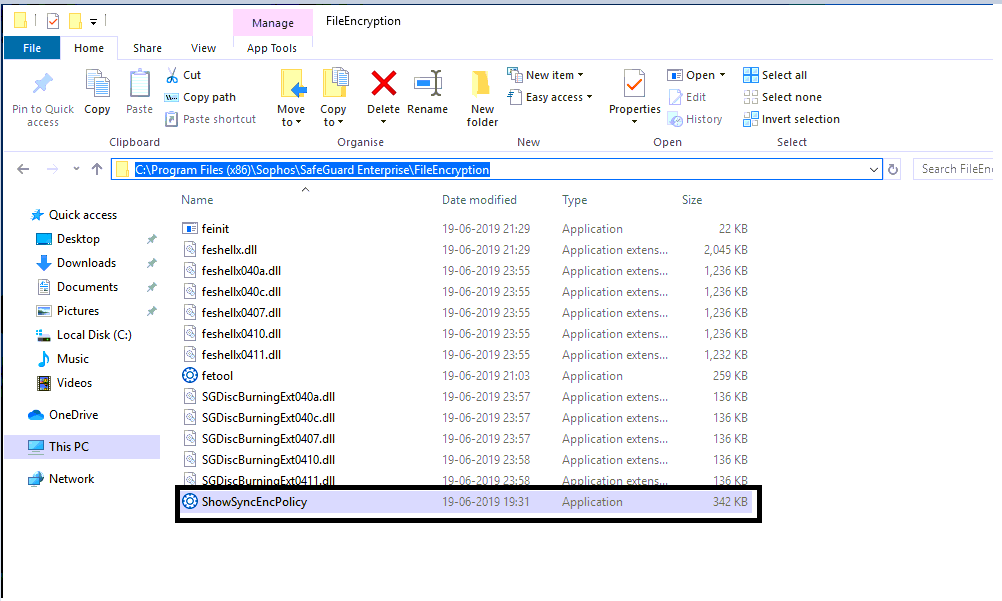This screenshot has height=601, width=1002.
Task: Click the Delete red X icon
Action: pos(383,84)
